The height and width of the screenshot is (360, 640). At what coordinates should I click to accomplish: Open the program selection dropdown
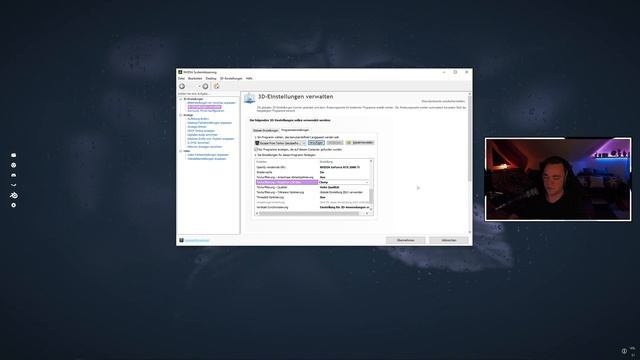coord(280,143)
